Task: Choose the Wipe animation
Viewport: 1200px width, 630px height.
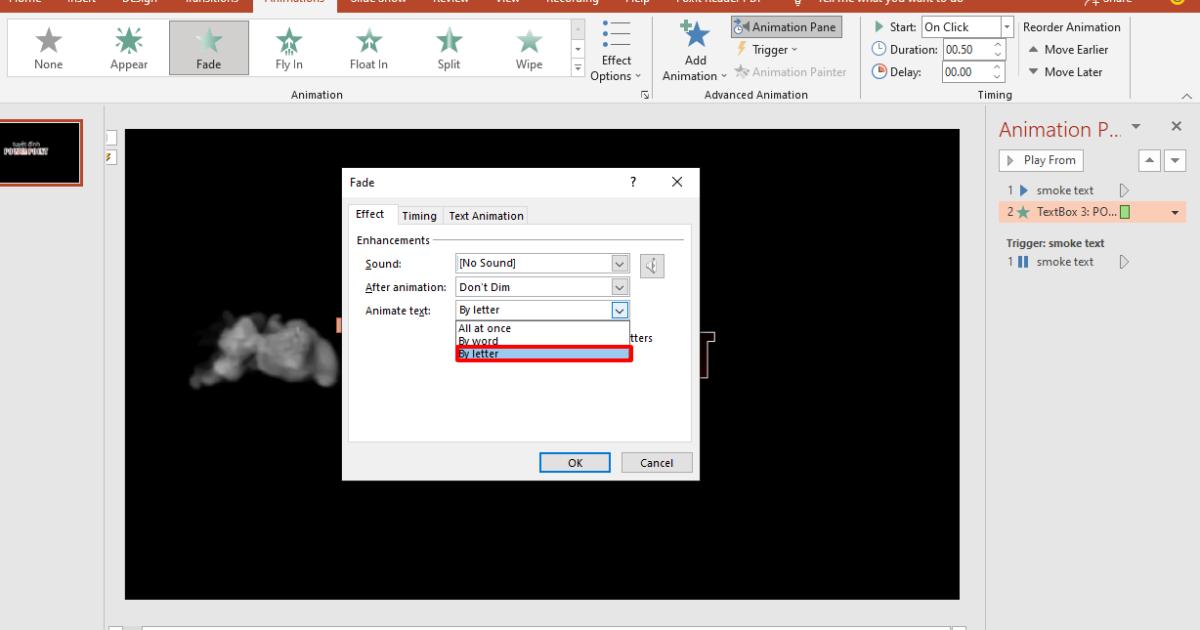Action: [529, 48]
